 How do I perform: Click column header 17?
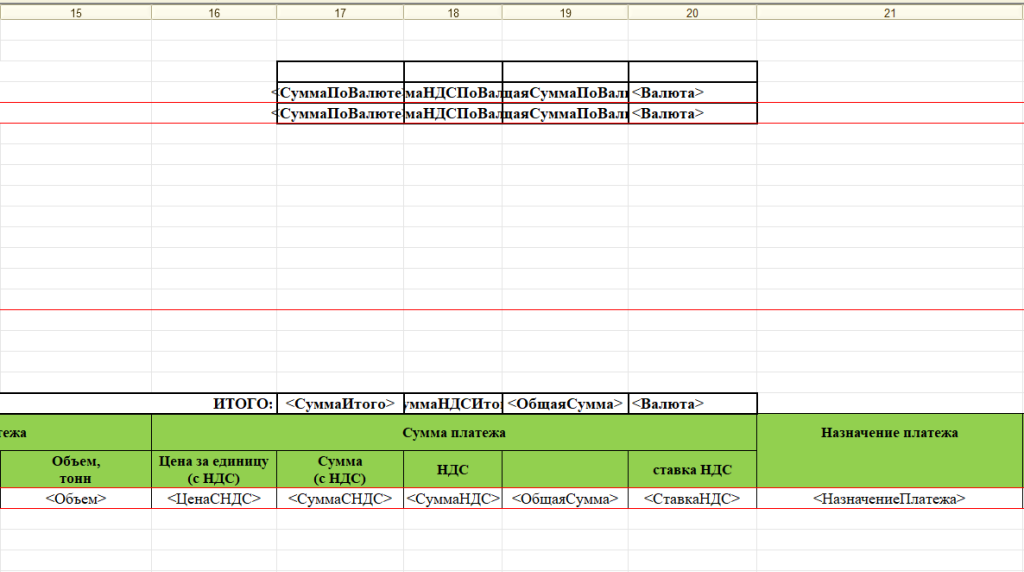340,13
